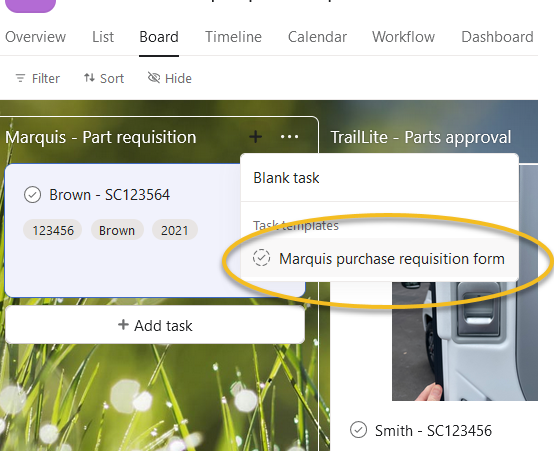This screenshot has width=554, height=451.
Task: Click the purple project icon
Action: coord(31,6)
